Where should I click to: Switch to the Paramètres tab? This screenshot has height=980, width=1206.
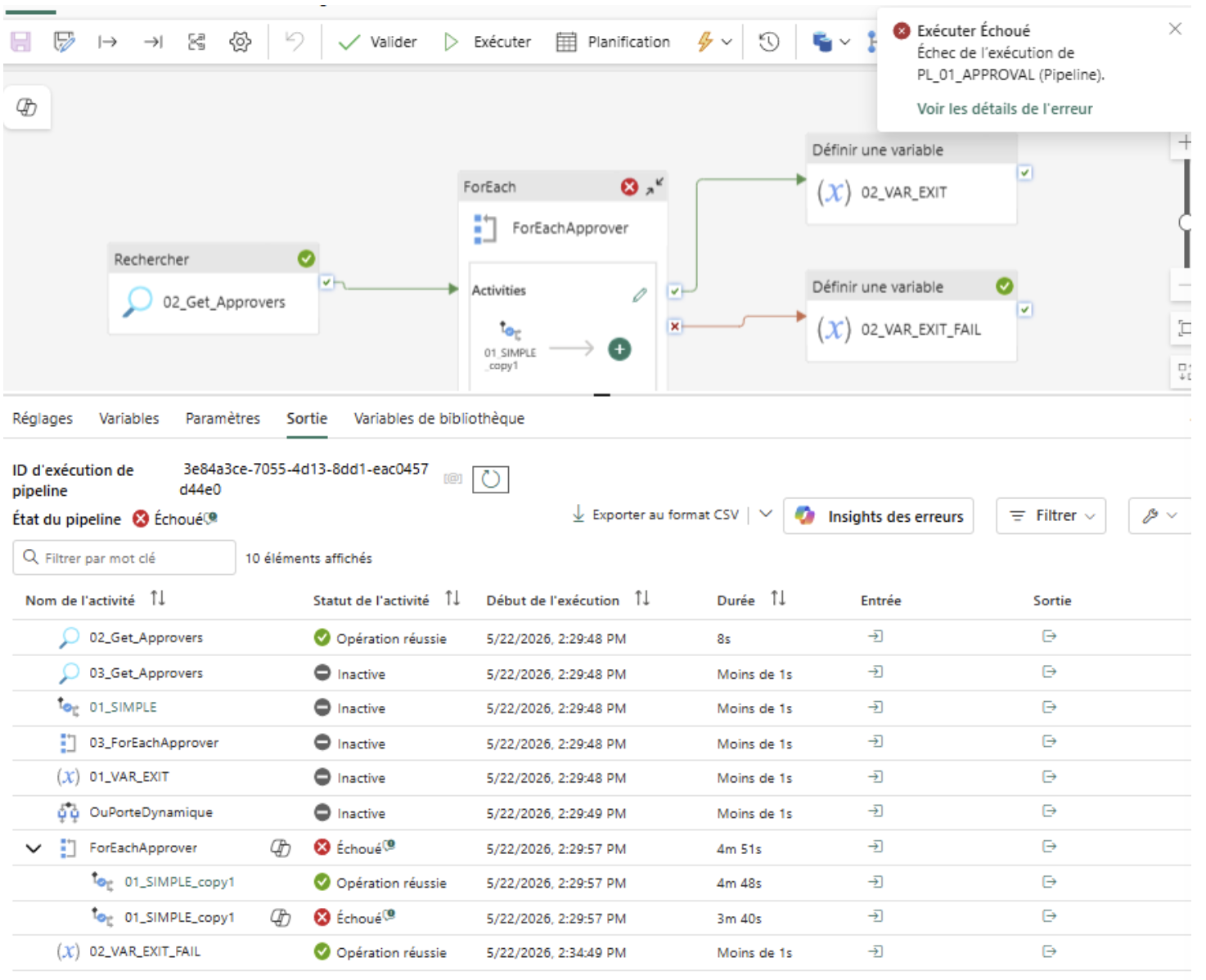pyautogui.click(x=223, y=418)
